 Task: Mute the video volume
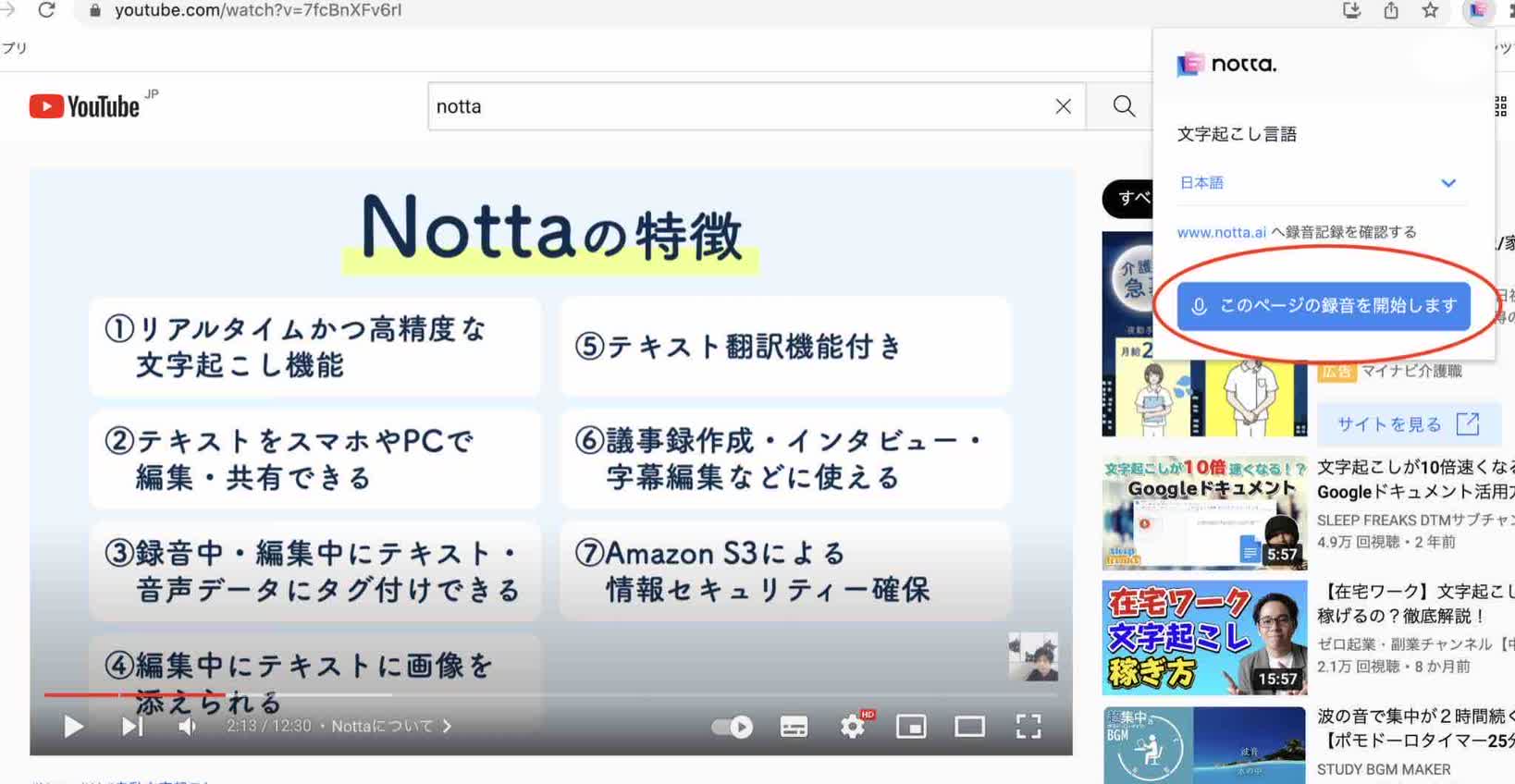coord(187,727)
